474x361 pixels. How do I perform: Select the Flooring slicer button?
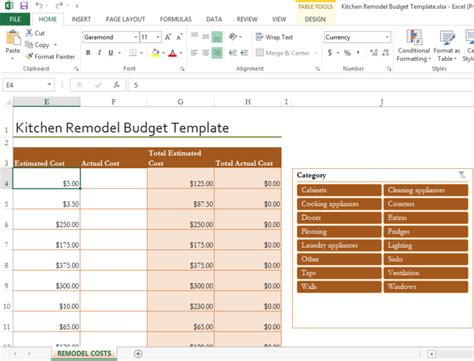point(339,231)
